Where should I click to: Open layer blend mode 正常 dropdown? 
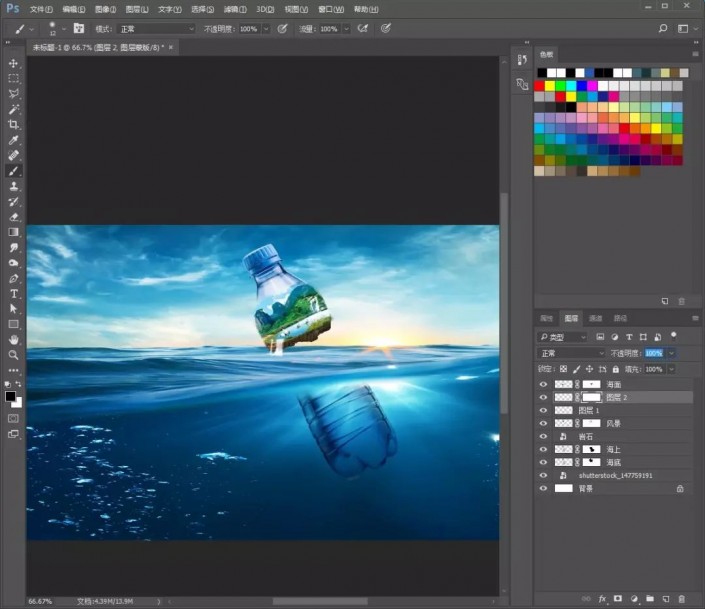click(x=571, y=354)
